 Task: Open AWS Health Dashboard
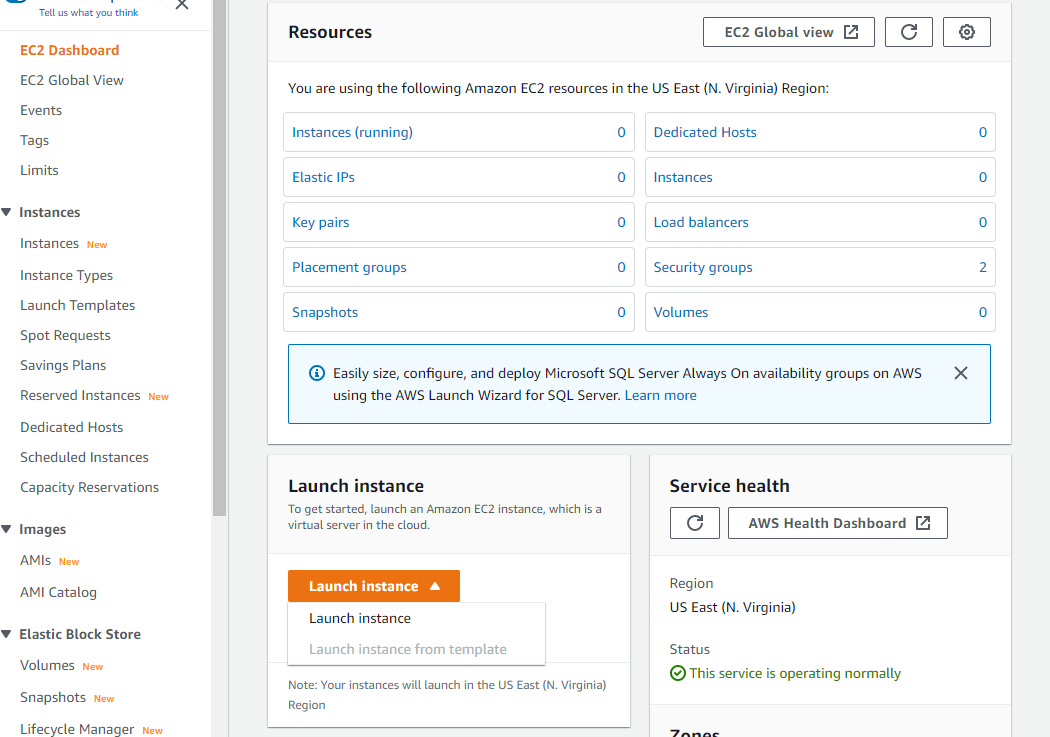[838, 523]
